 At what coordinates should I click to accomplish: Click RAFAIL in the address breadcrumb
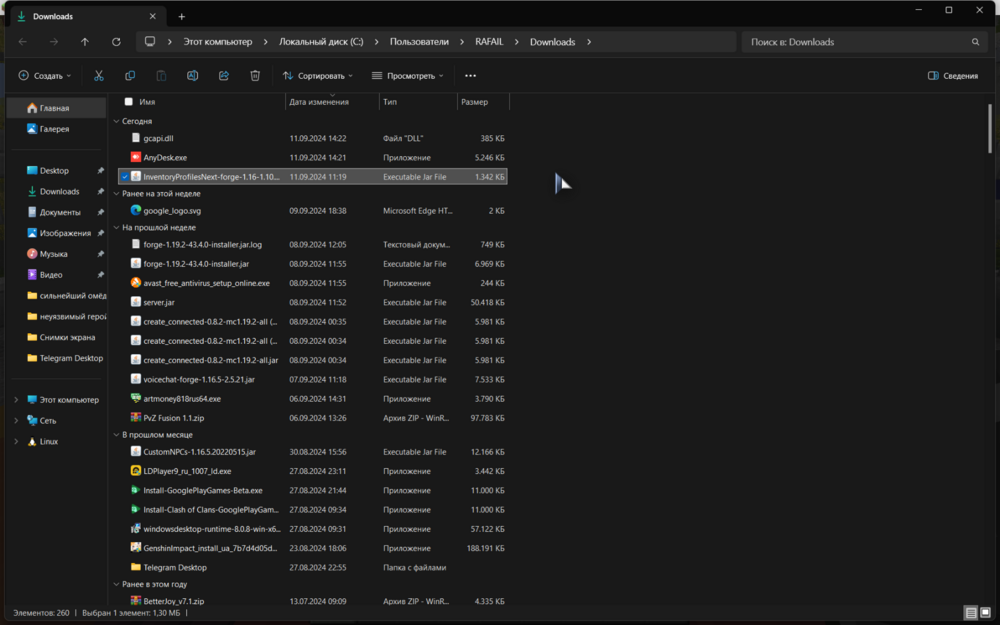tap(489, 41)
